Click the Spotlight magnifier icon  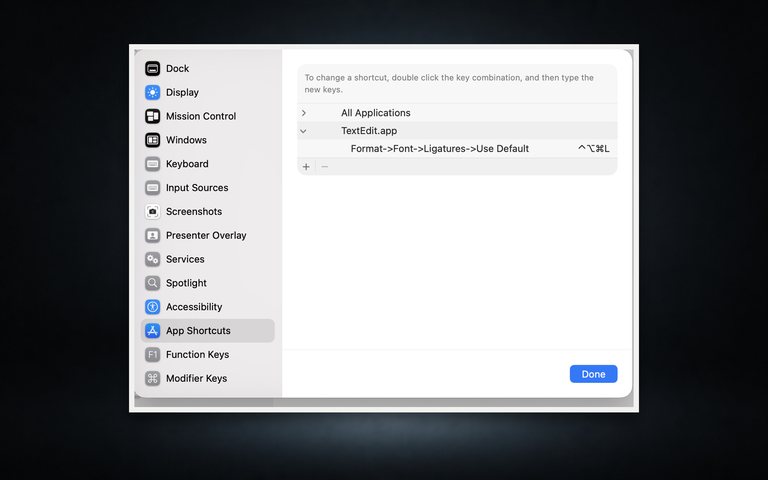tap(152, 283)
